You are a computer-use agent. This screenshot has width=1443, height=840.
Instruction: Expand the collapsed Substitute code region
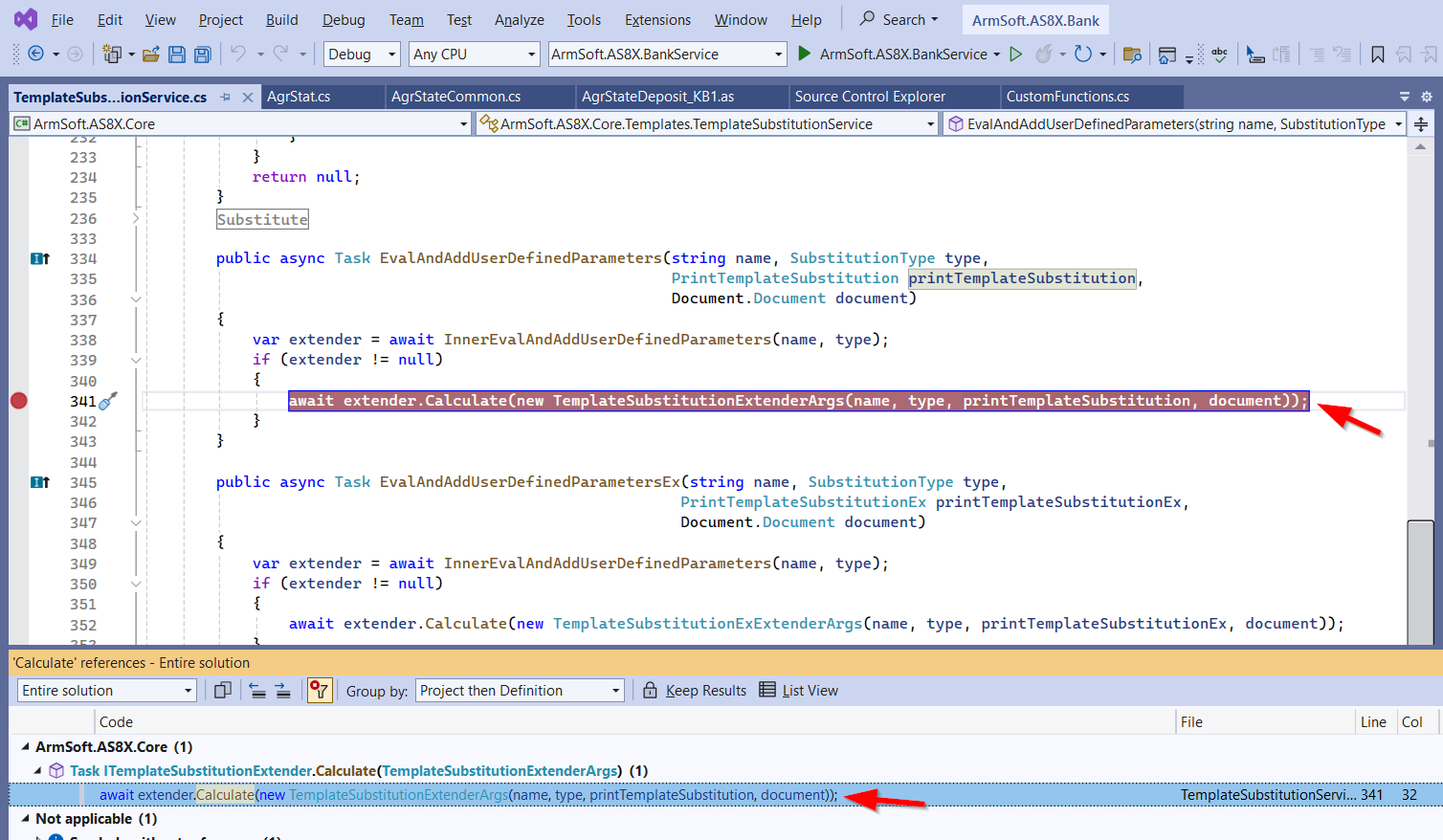pyautogui.click(x=136, y=219)
